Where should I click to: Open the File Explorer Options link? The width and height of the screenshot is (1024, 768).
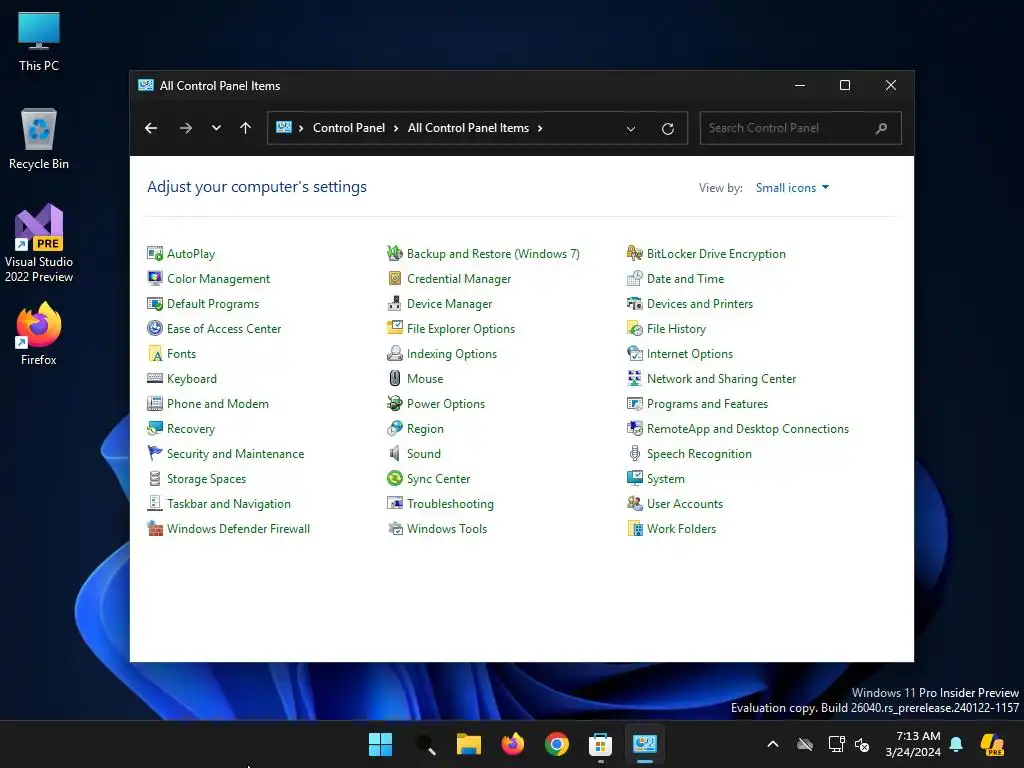[x=460, y=328]
